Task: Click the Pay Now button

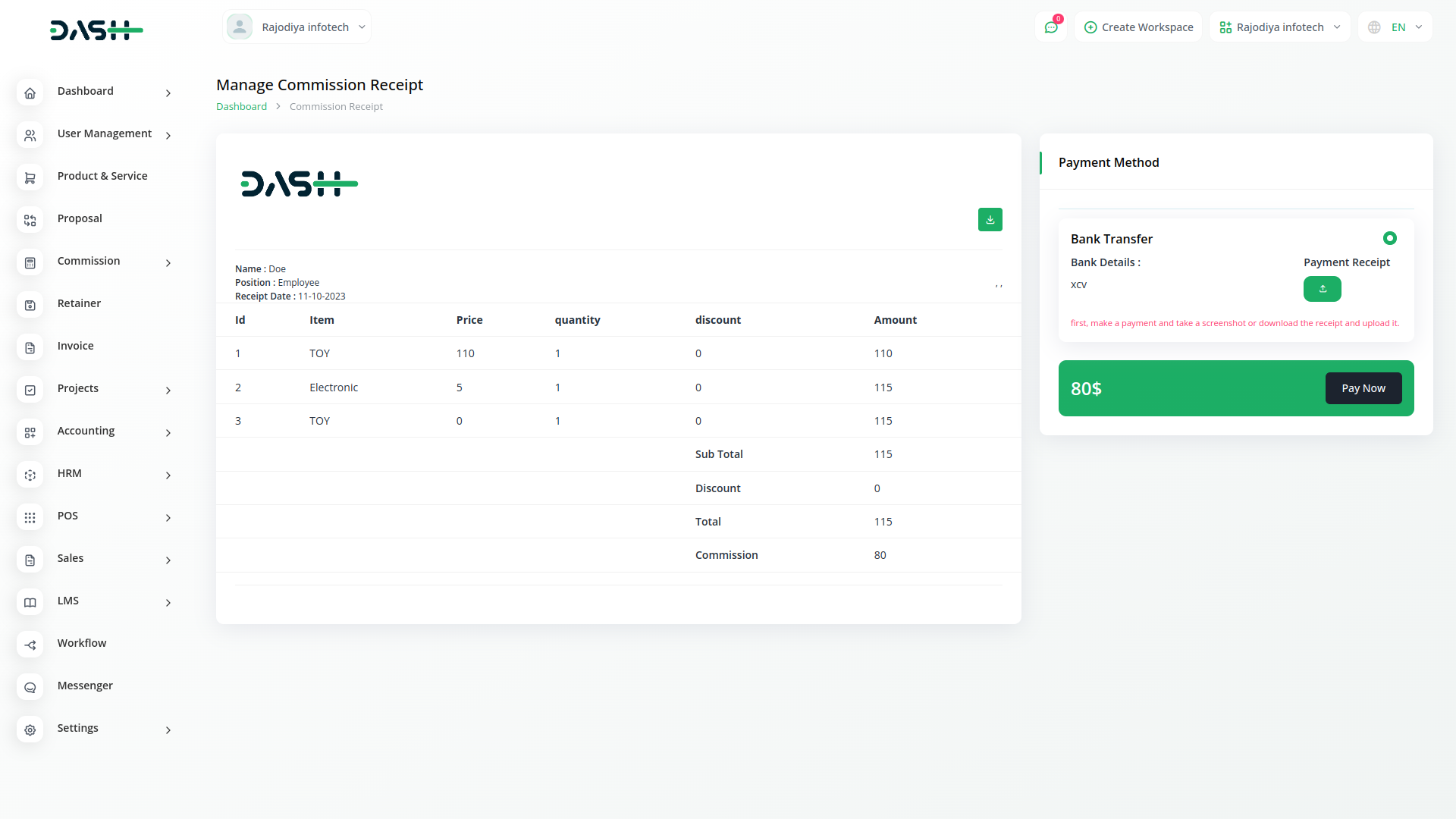Action: [1363, 388]
